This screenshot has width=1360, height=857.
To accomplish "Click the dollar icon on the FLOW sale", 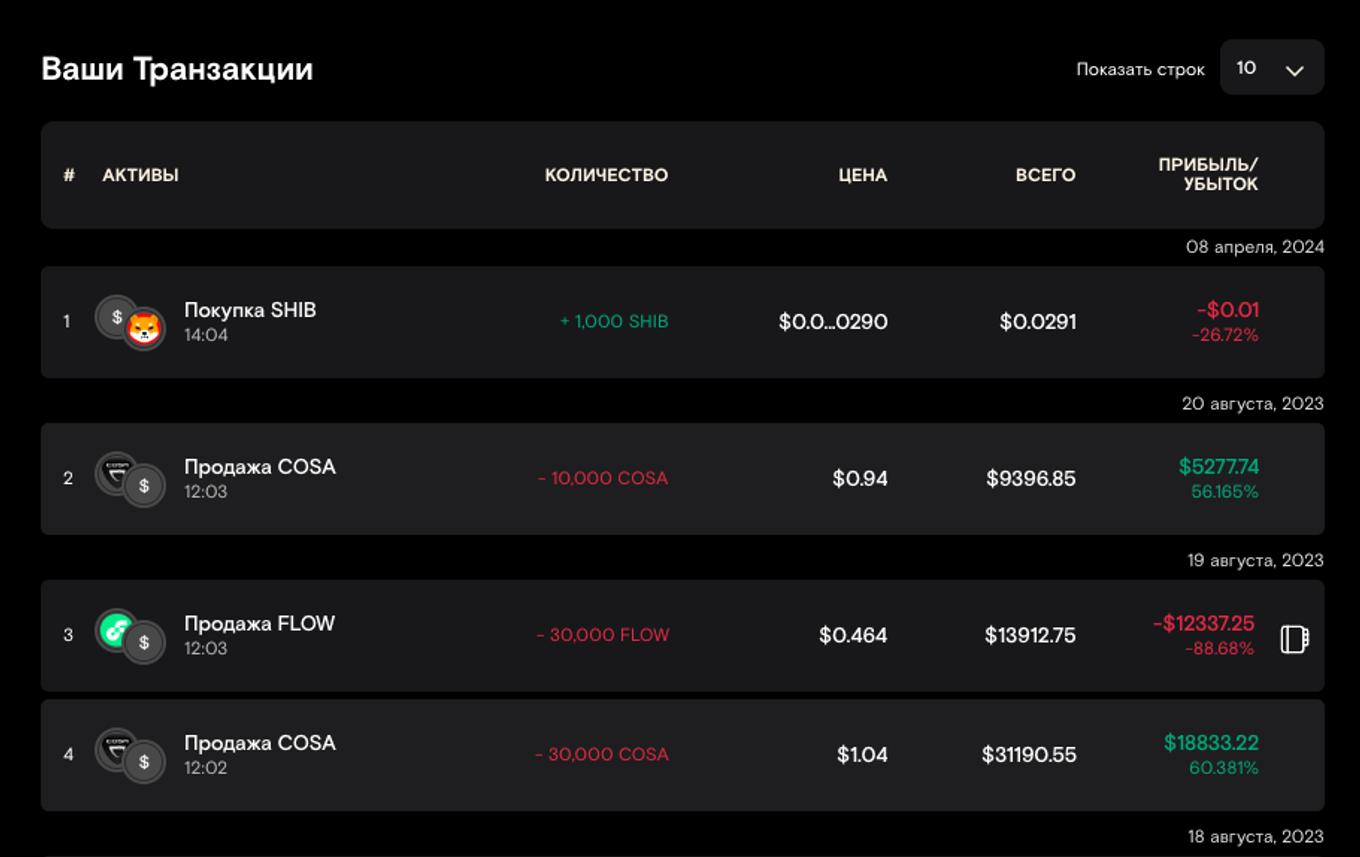I will [145, 643].
